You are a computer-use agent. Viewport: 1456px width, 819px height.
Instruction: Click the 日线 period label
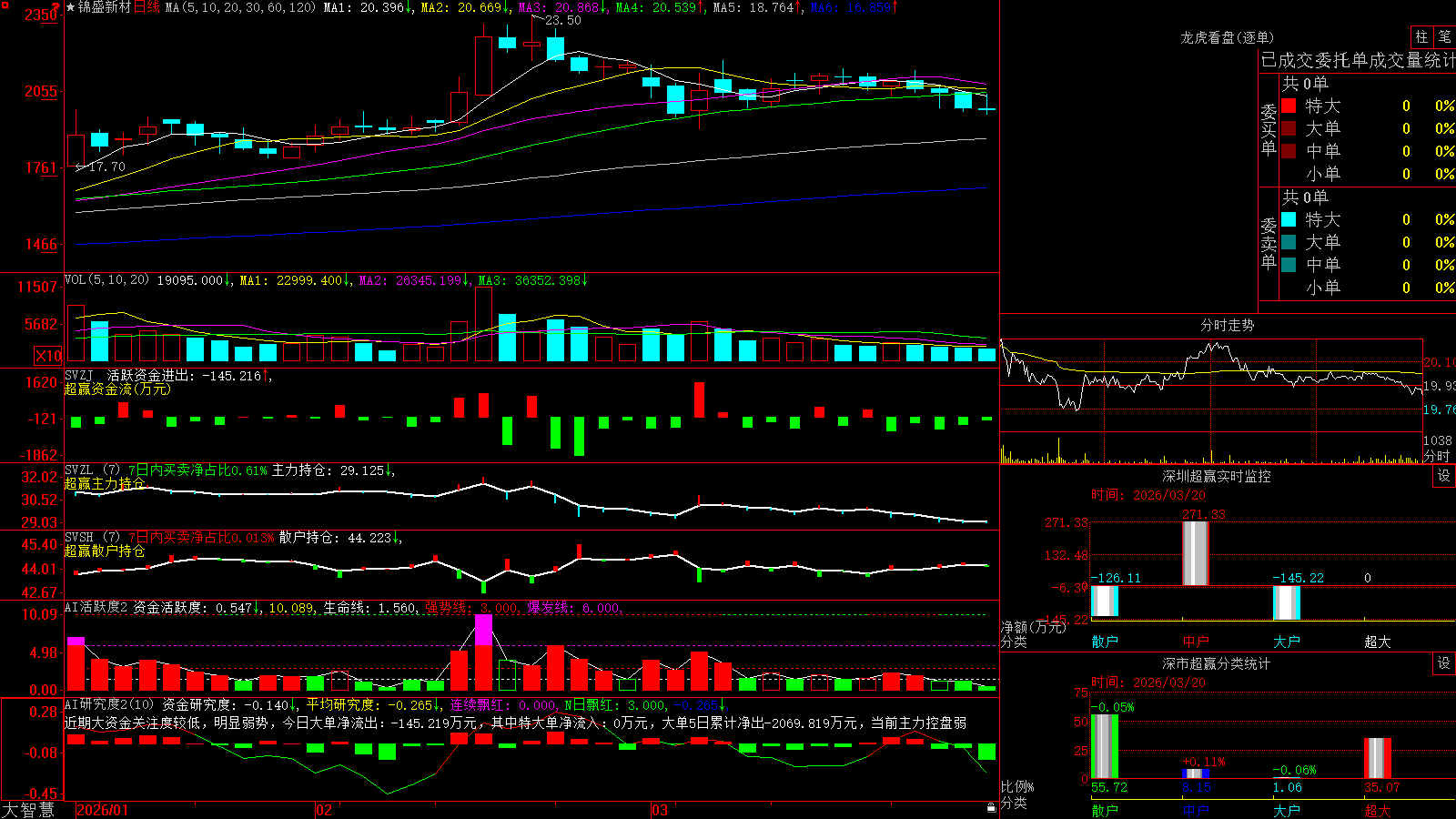pyautogui.click(x=147, y=7)
